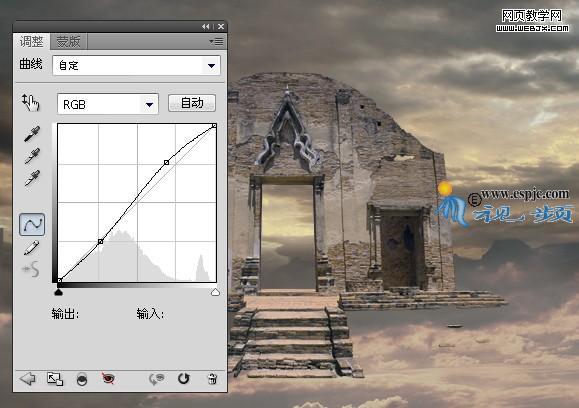Click the white point input slider
Screen dimensions: 579x408
pyautogui.click(x=215, y=292)
